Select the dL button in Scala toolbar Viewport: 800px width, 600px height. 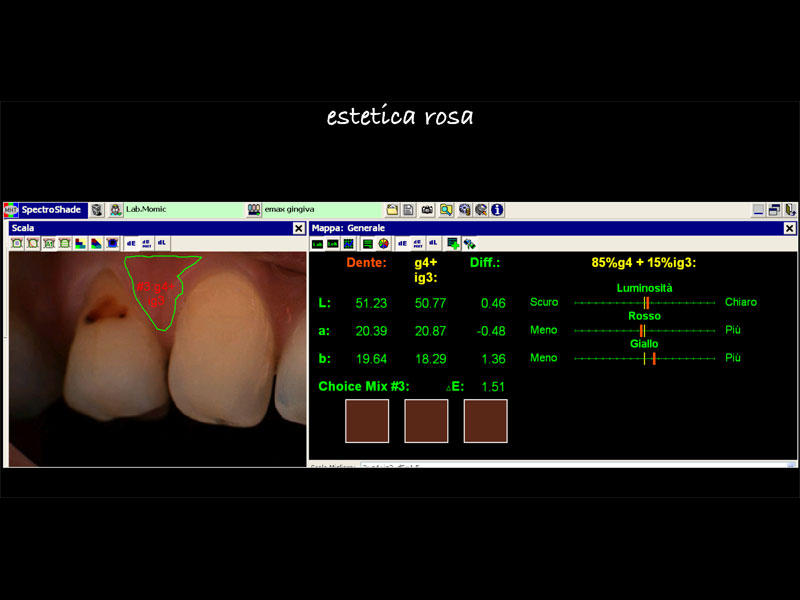point(162,243)
